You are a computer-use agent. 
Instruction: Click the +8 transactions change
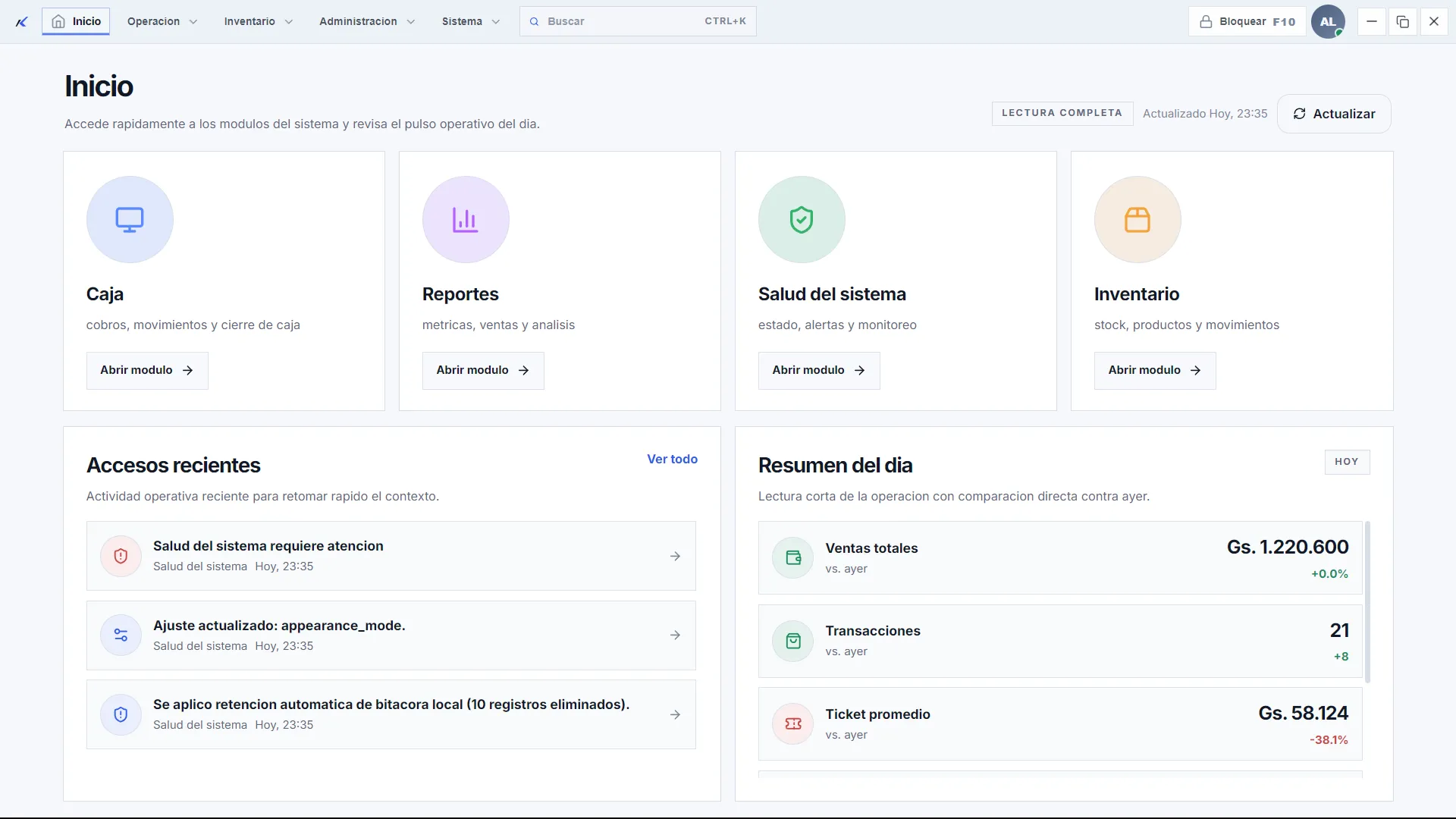[1341, 657]
